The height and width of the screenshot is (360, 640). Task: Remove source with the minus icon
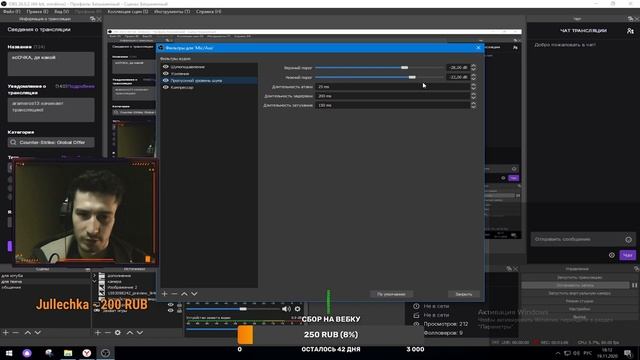107,333
